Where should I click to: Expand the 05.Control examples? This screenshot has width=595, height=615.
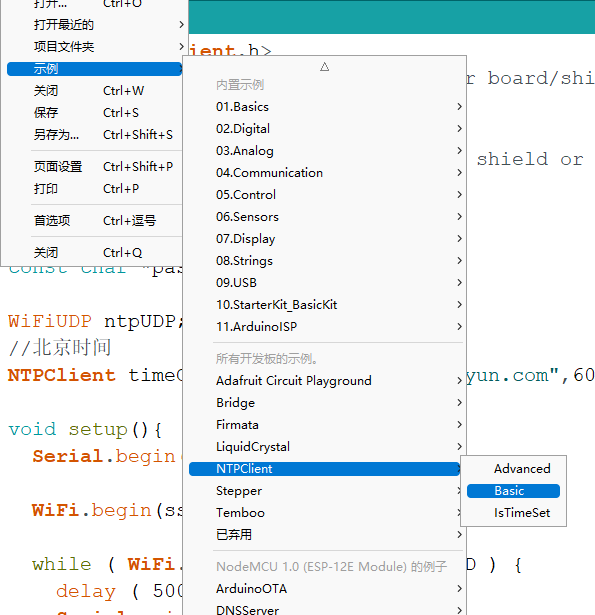(324, 195)
